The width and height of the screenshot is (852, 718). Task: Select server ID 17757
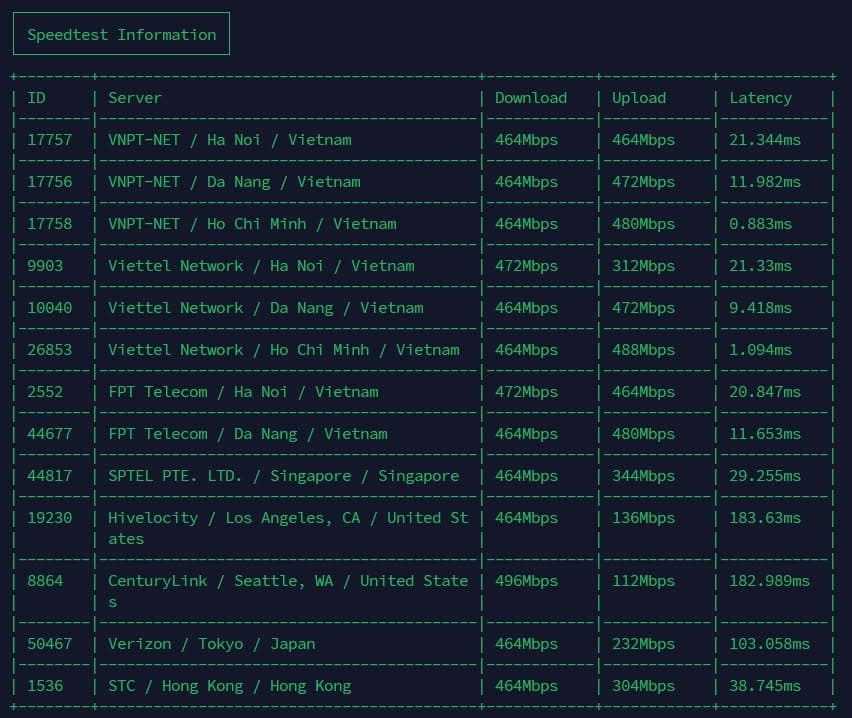[49, 140]
